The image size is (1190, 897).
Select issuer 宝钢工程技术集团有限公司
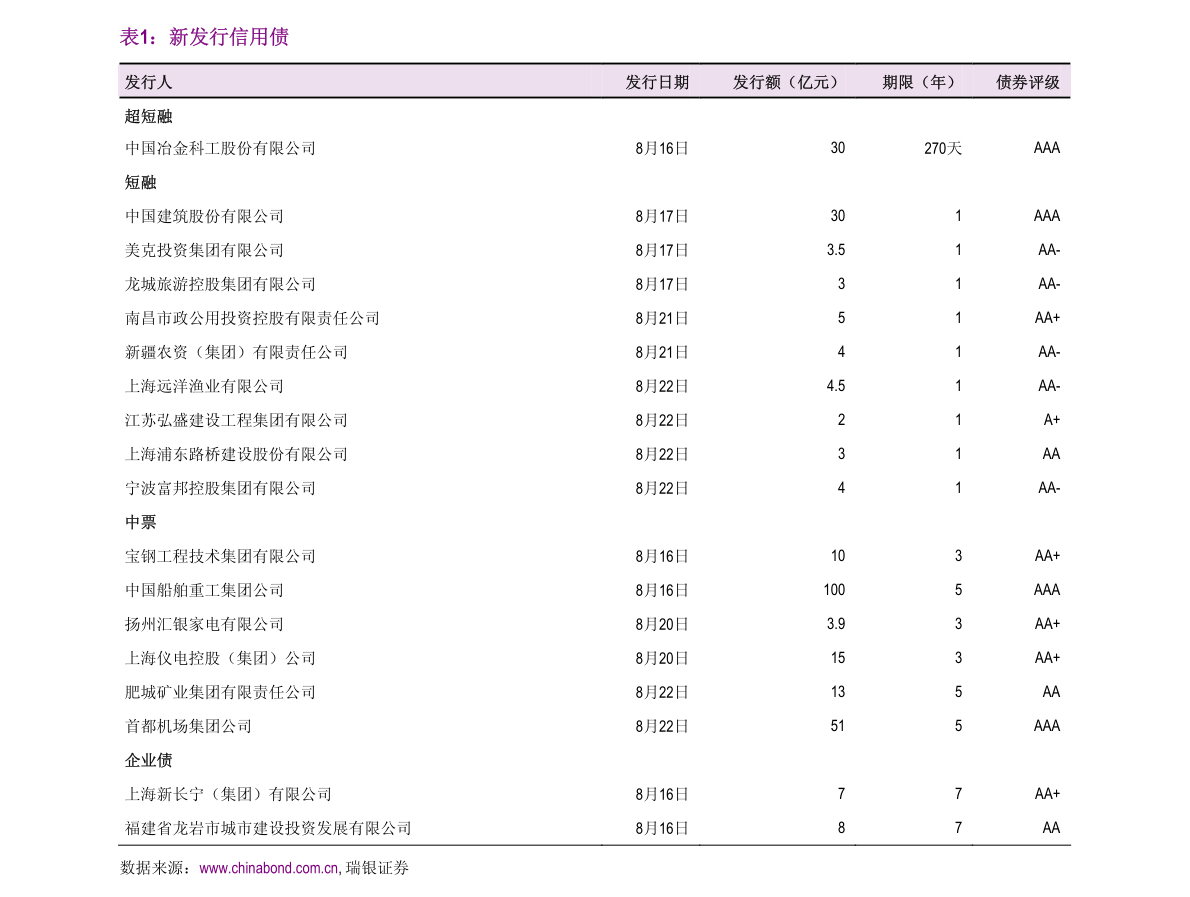pos(220,556)
